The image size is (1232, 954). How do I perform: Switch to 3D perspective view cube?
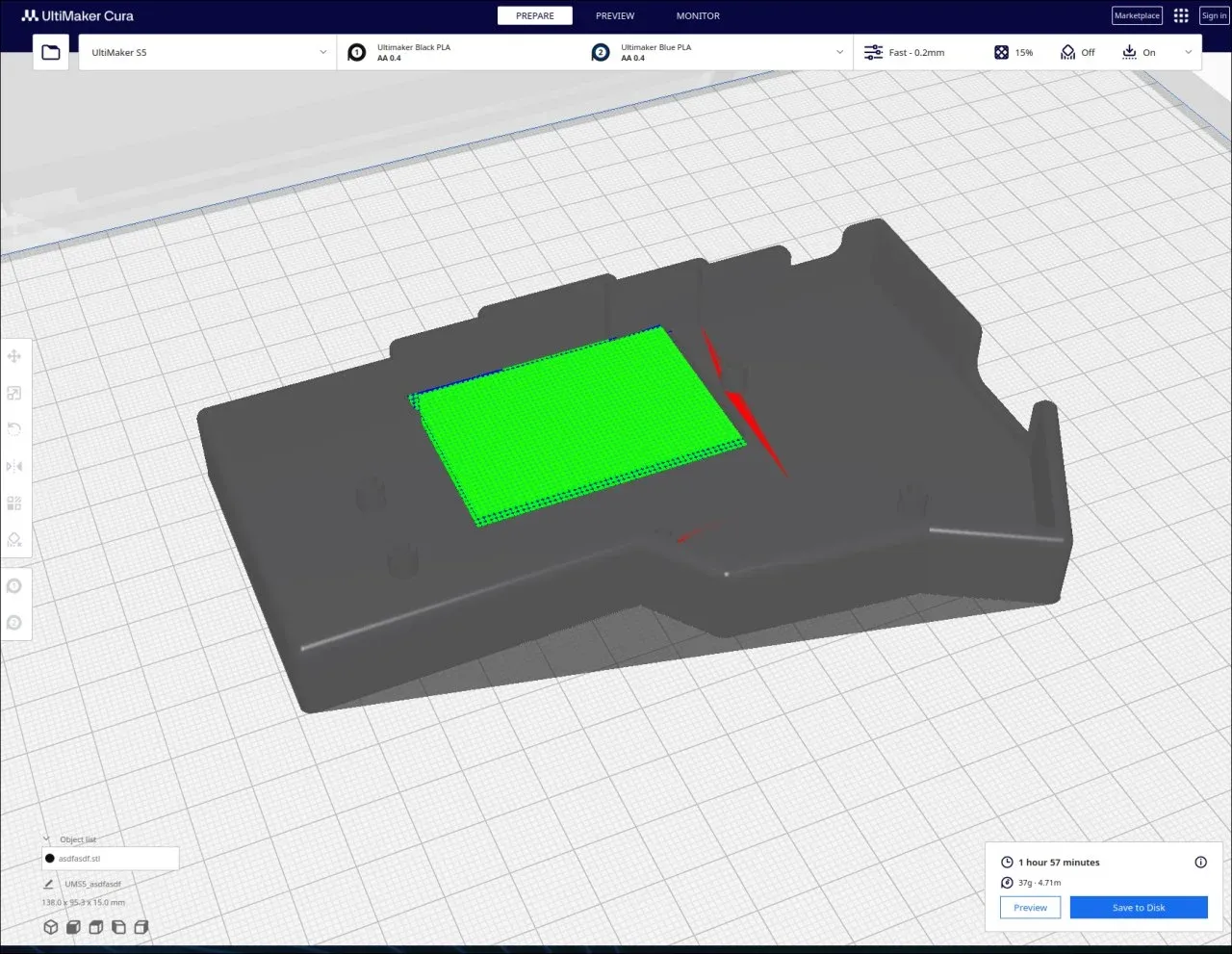(x=51, y=927)
